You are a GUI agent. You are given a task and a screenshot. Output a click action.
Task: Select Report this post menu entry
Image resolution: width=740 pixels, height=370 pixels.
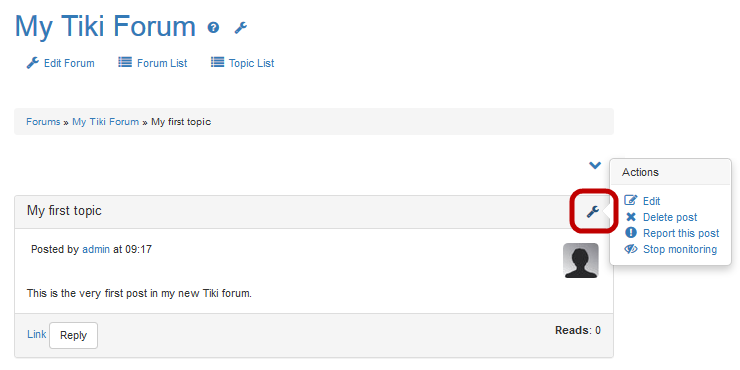tap(681, 233)
